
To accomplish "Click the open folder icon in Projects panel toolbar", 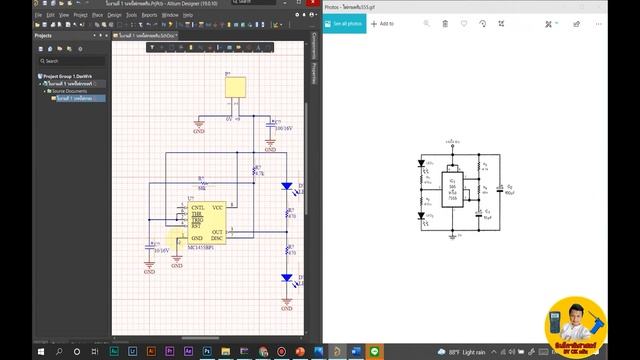I will [60, 49].
